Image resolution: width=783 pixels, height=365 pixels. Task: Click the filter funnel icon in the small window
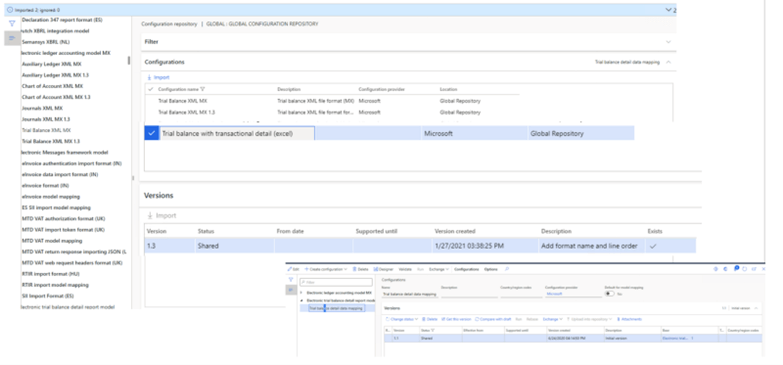[291, 280]
